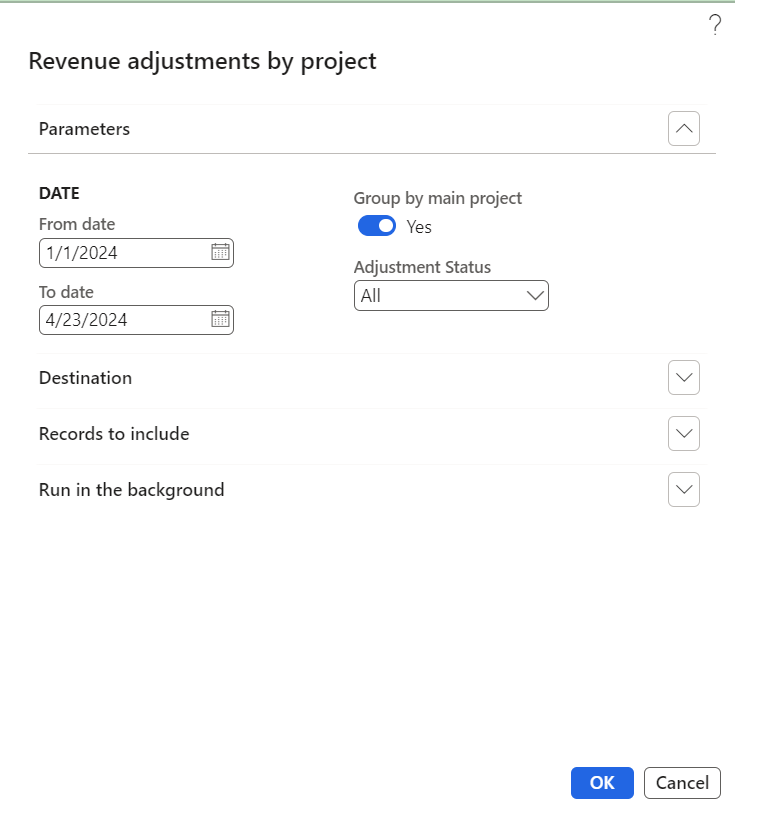This screenshot has height=828, width=769.
Task: Click the Records to include heading text
Action: coord(114,434)
